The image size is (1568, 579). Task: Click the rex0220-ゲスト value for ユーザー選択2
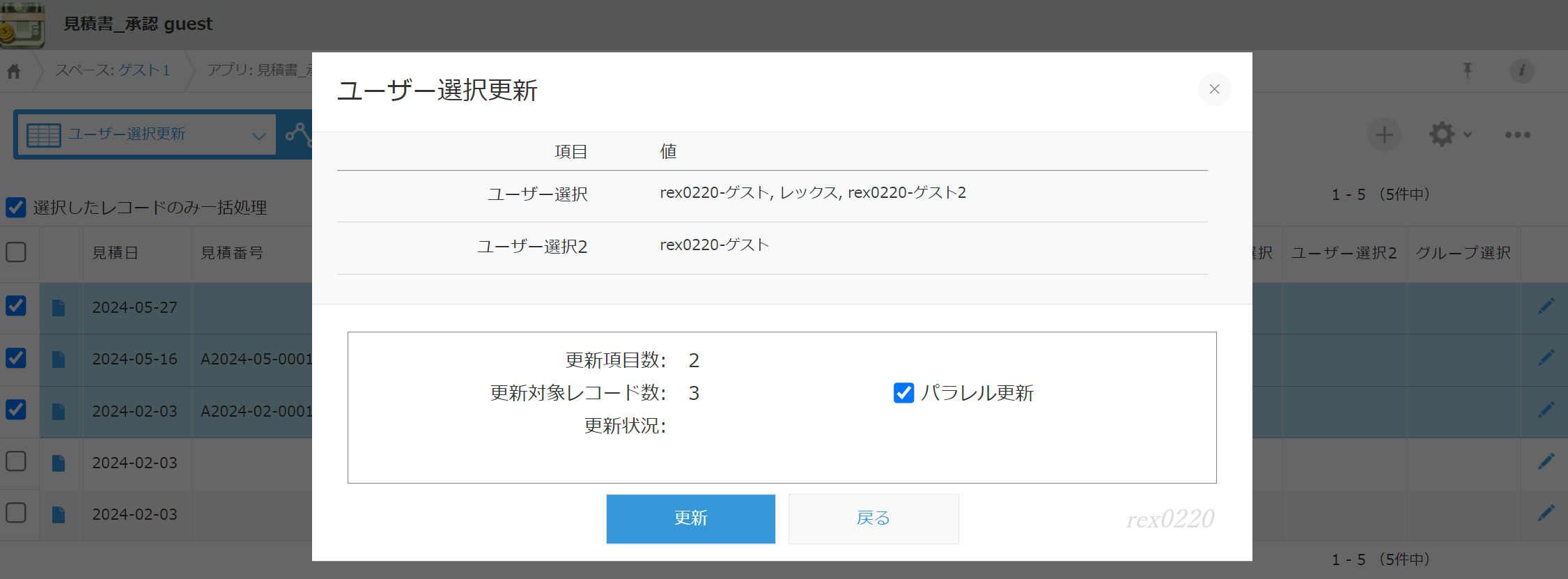[x=715, y=245]
